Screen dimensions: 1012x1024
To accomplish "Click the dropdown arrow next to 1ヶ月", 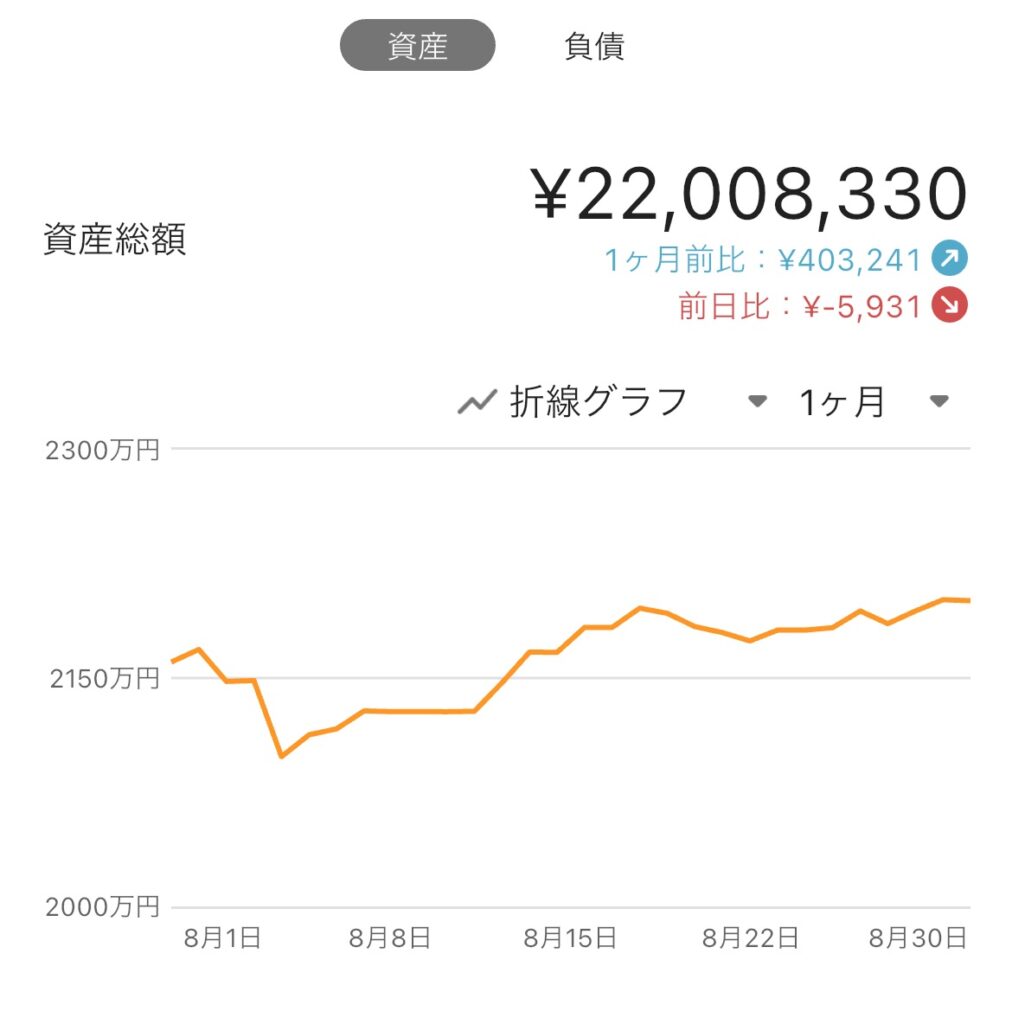I will point(938,402).
